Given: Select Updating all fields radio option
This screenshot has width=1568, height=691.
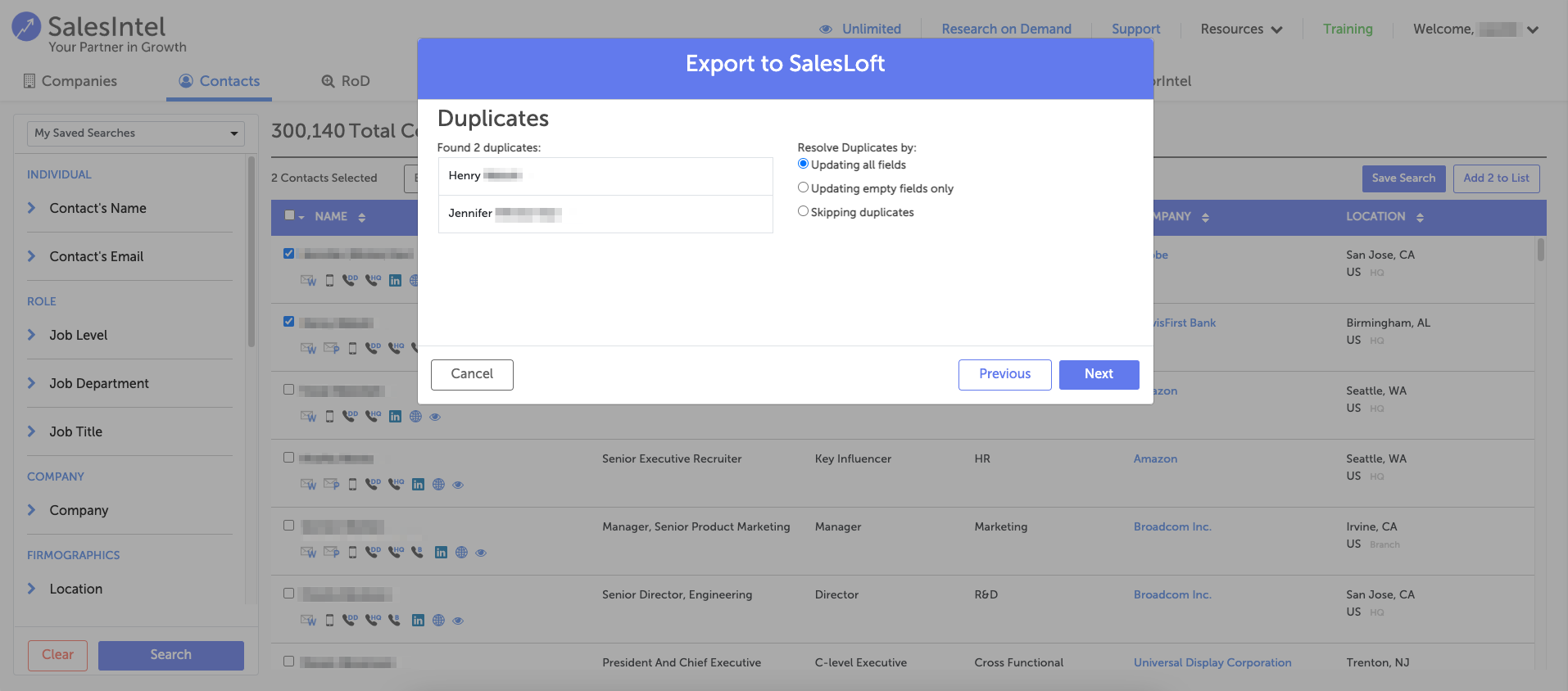Looking at the screenshot, I should [803, 164].
